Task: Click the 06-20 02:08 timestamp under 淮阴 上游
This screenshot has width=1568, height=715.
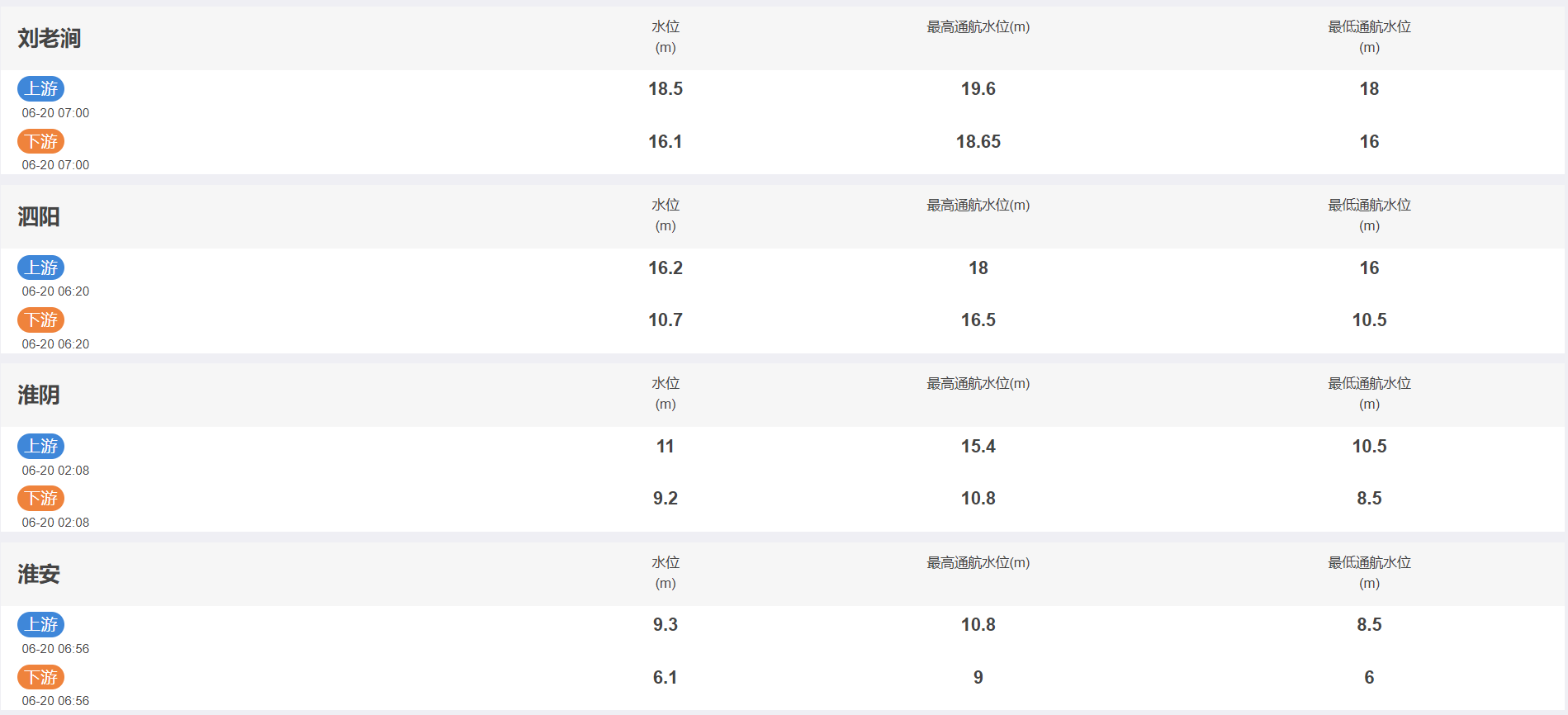Action: click(55, 471)
